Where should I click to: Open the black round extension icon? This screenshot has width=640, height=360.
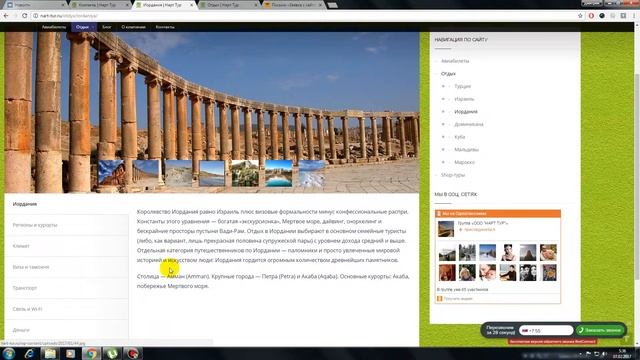coord(602,16)
